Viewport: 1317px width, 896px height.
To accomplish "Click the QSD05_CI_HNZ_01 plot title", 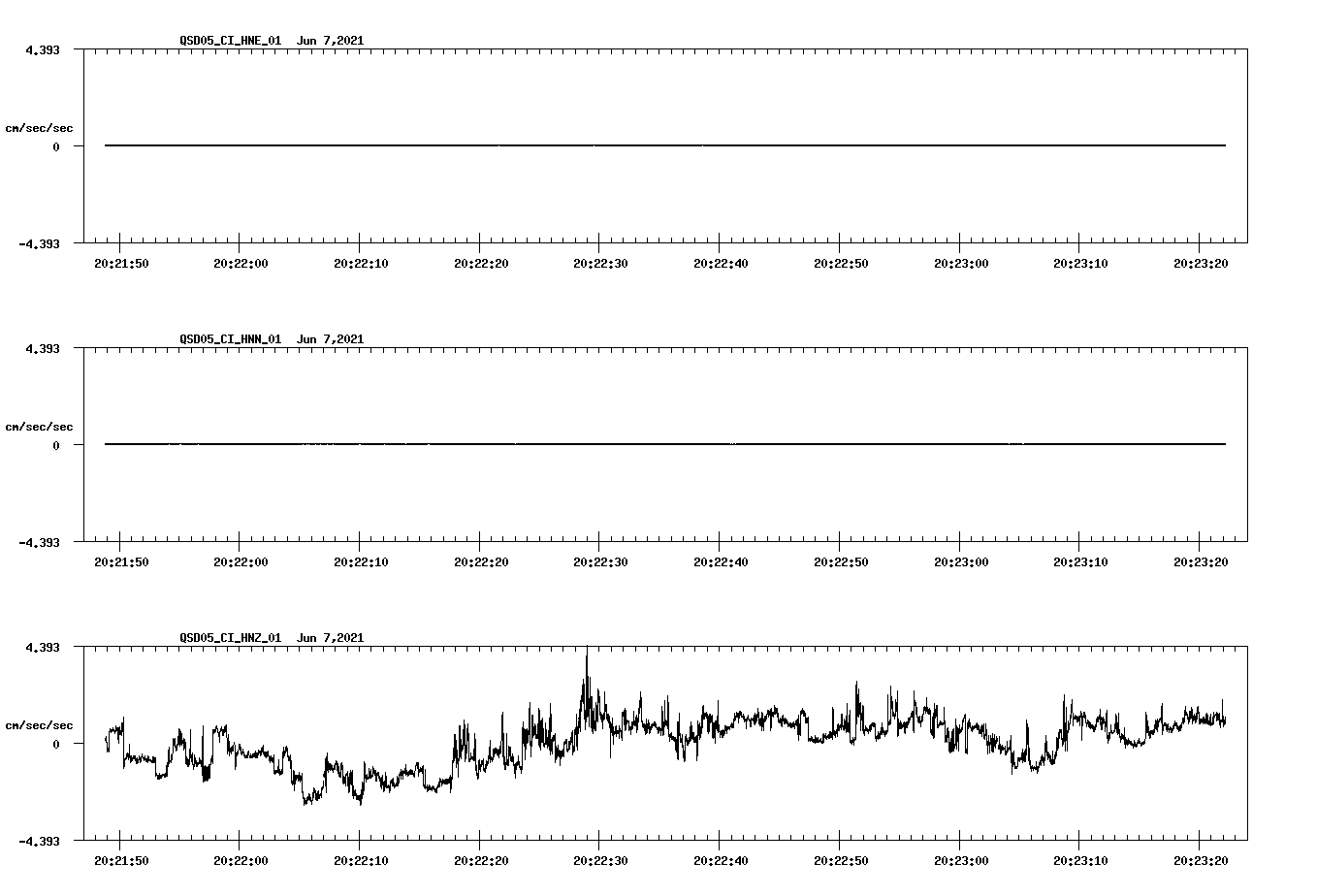I will coord(272,638).
